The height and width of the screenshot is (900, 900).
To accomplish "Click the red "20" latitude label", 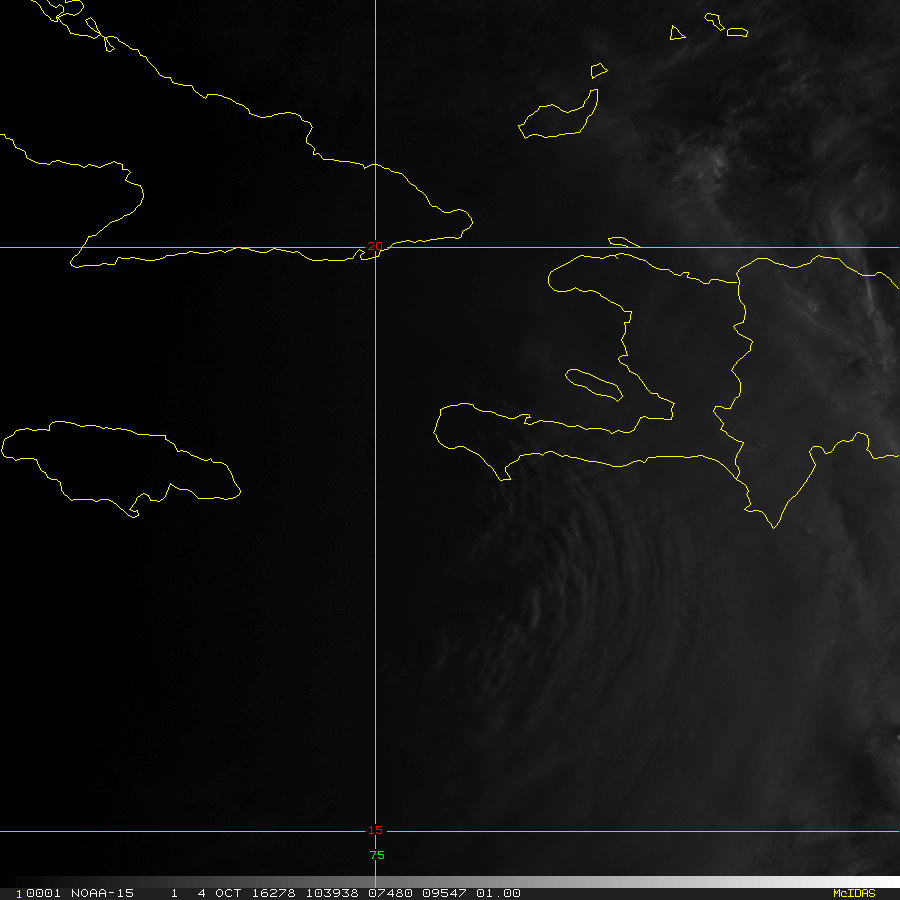I will click(375, 246).
